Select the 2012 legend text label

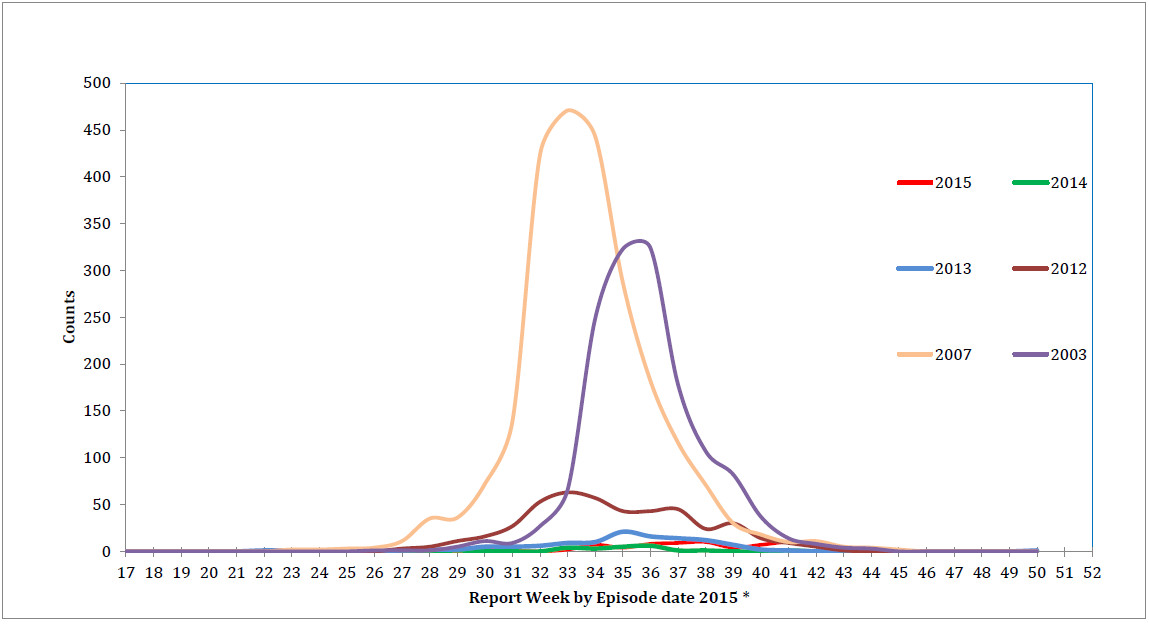tap(1069, 269)
